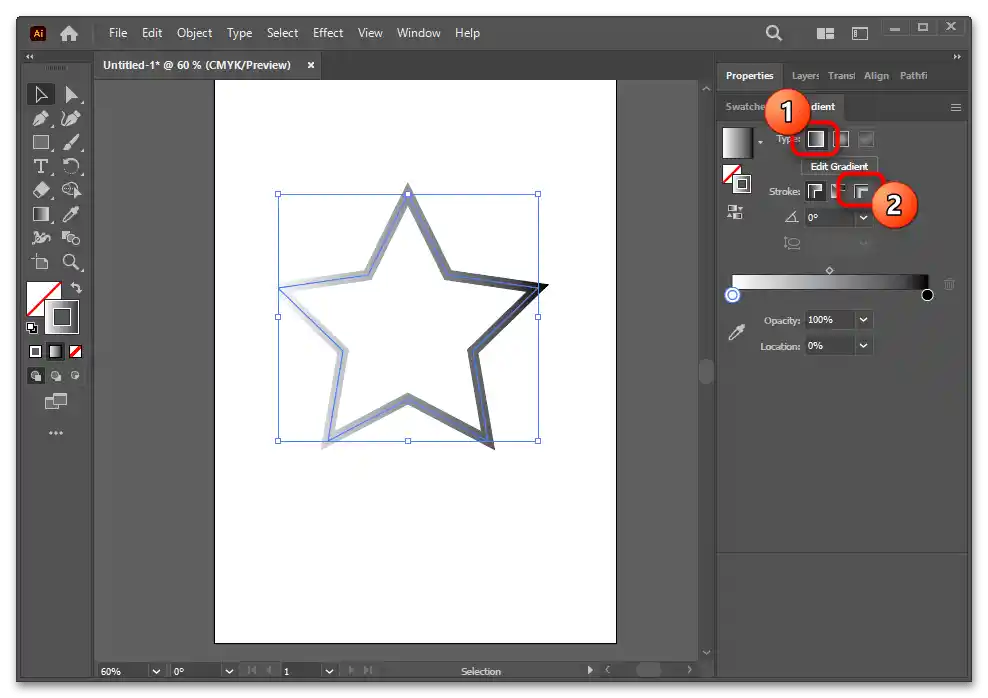Click the Eyedropper tool in toolbar

(x=71, y=214)
